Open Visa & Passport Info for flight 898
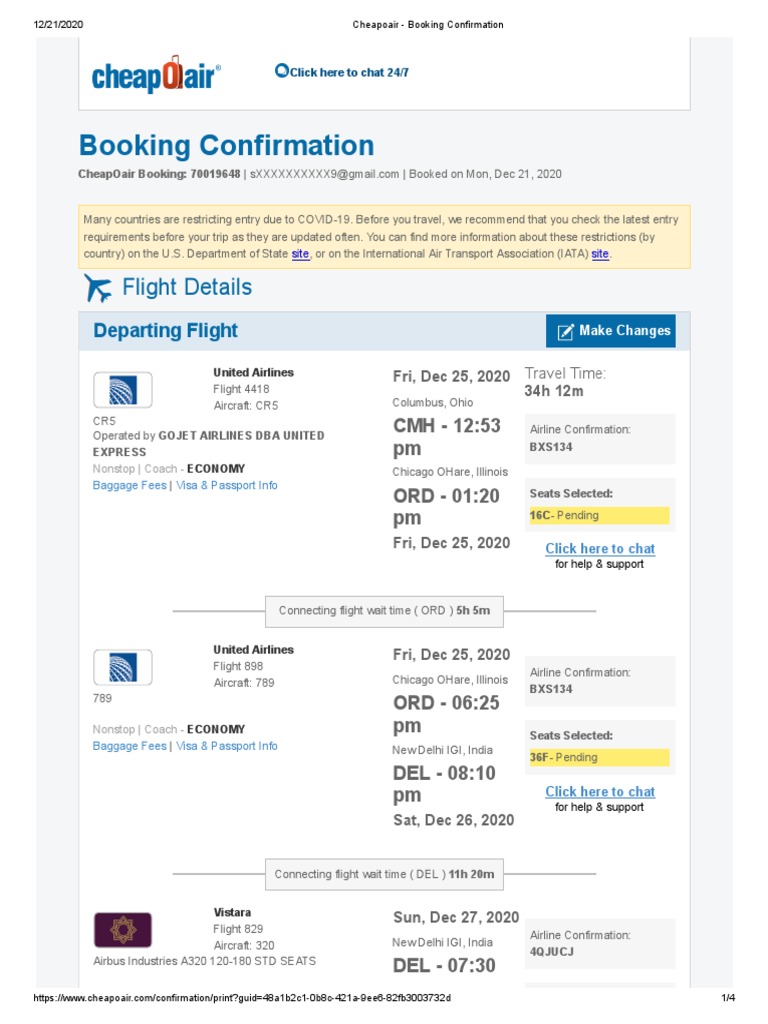The width and height of the screenshot is (768, 1024). (x=227, y=746)
